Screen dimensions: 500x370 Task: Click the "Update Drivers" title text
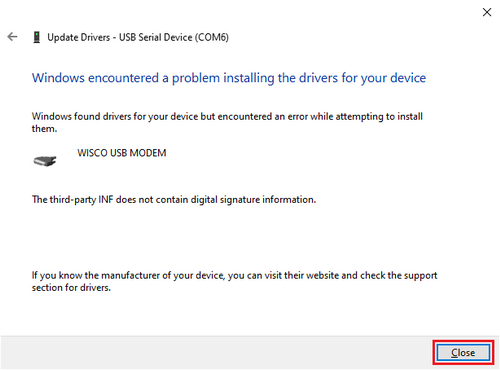tap(79, 37)
